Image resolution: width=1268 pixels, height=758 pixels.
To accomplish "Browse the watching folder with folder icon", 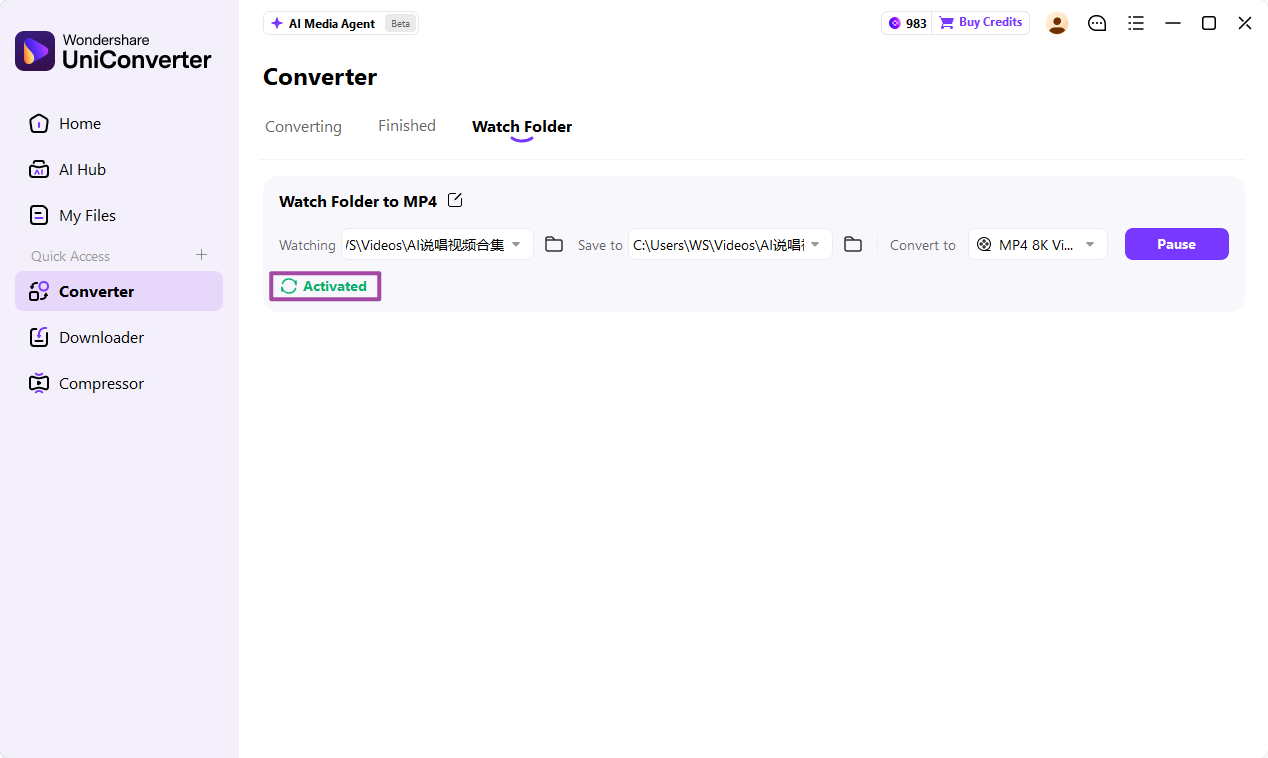I will (x=554, y=245).
